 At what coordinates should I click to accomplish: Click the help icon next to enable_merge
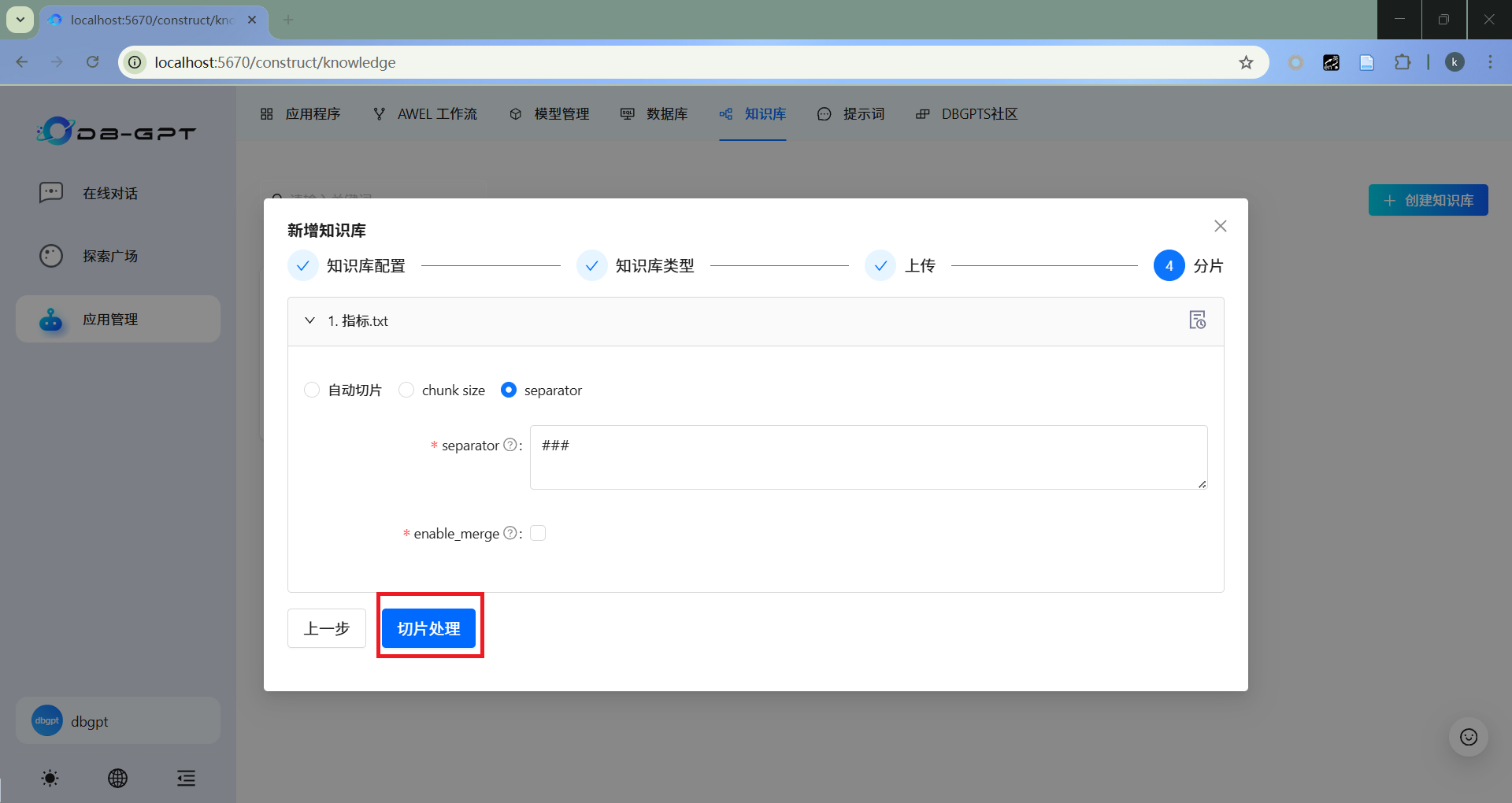510,533
